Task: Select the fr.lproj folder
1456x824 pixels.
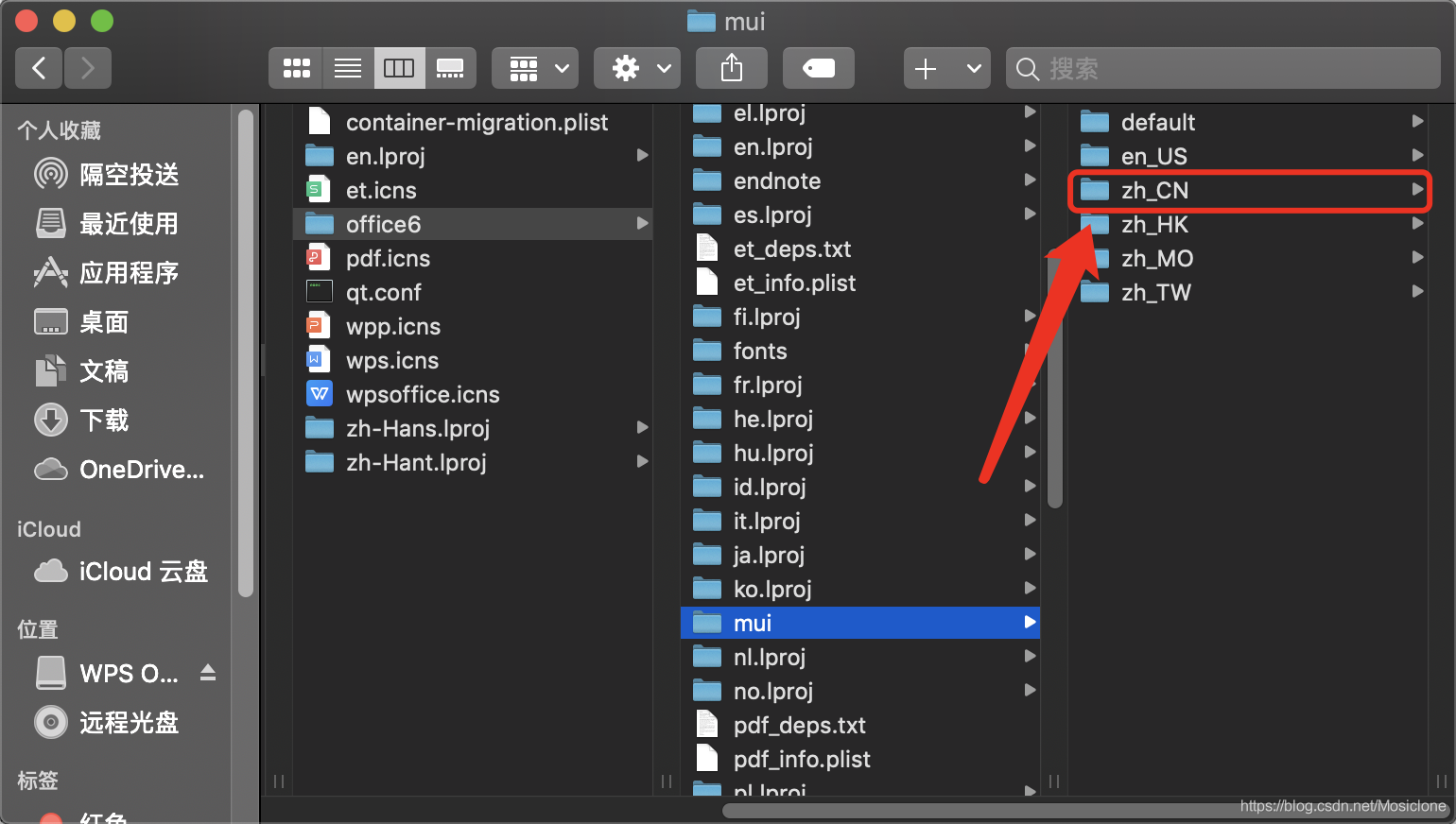Action: [x=860, y=385]
